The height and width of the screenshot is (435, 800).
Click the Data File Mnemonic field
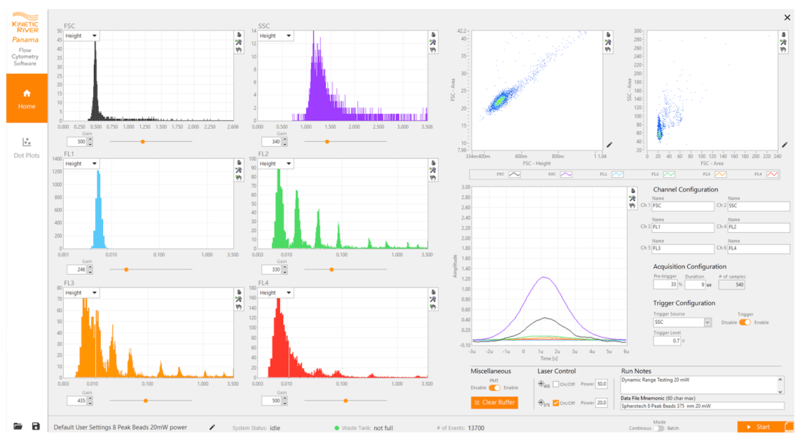pos(702,406)
